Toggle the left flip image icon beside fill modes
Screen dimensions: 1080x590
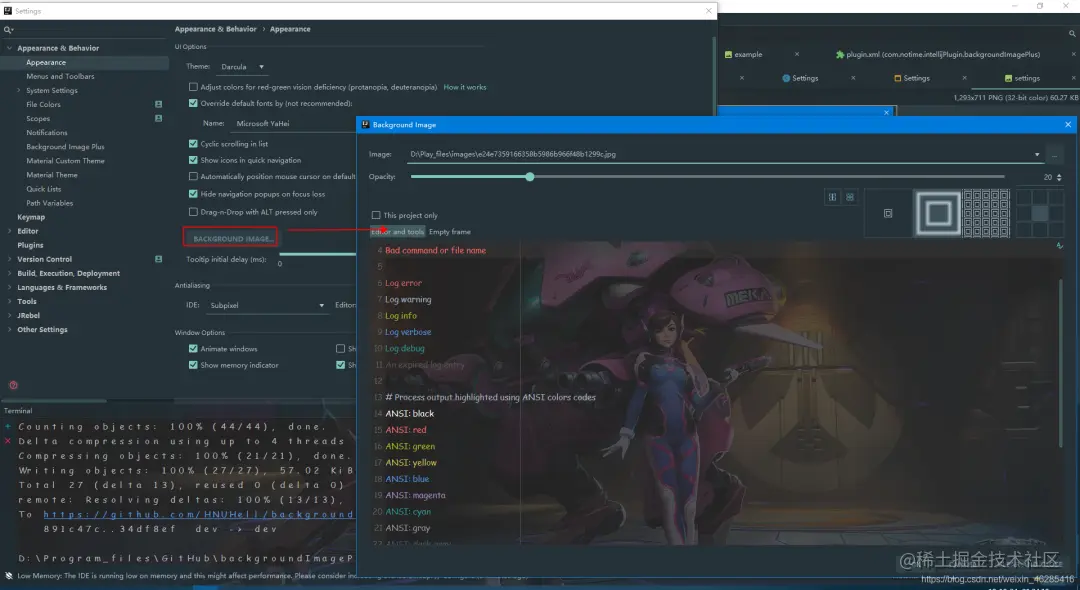[x=832, y=197]
